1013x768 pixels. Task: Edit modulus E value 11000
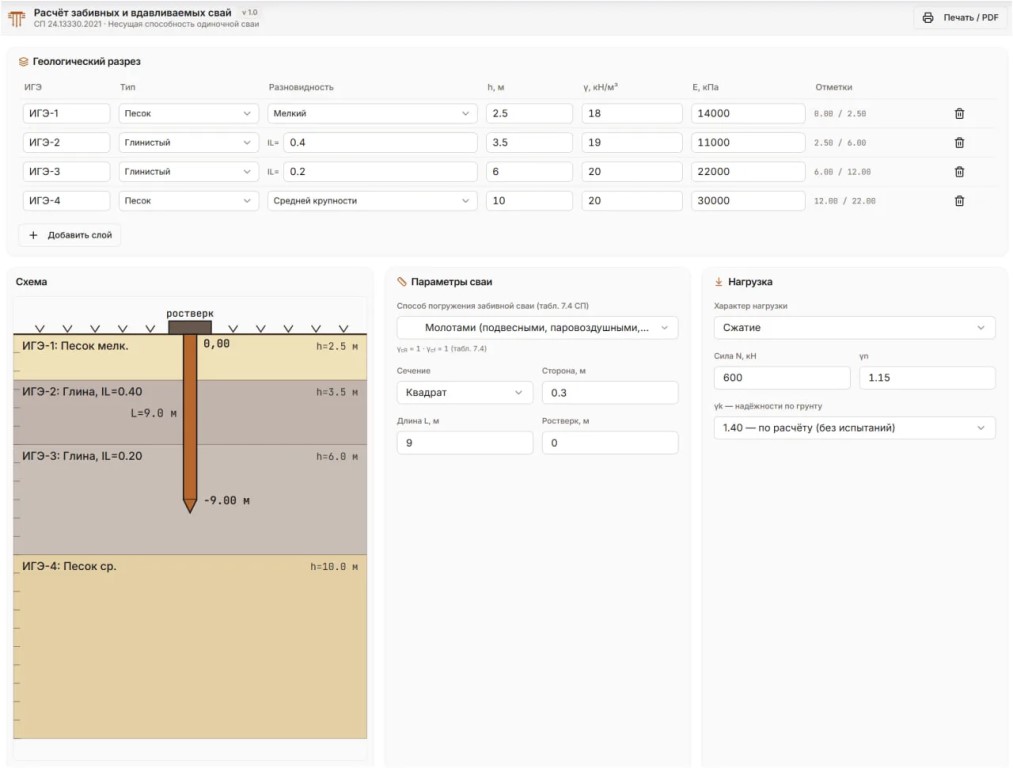[x=748, y=142]
